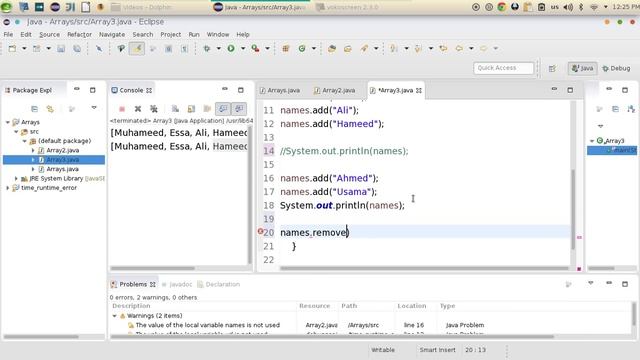640x360 pixels.
Task: Expand the time_runtime_error project node
Action: (7, 188)
